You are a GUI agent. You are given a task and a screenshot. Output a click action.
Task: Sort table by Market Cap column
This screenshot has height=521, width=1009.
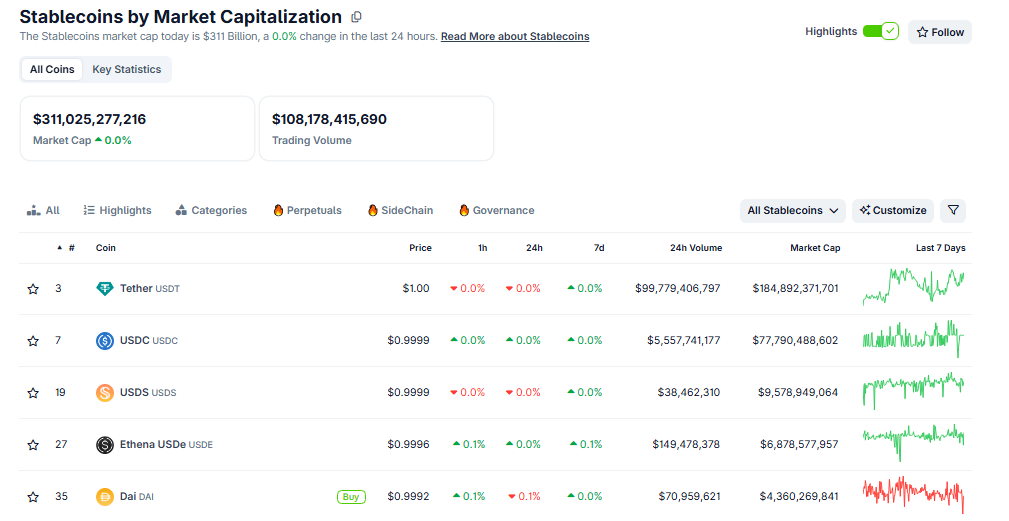(815, 248)
